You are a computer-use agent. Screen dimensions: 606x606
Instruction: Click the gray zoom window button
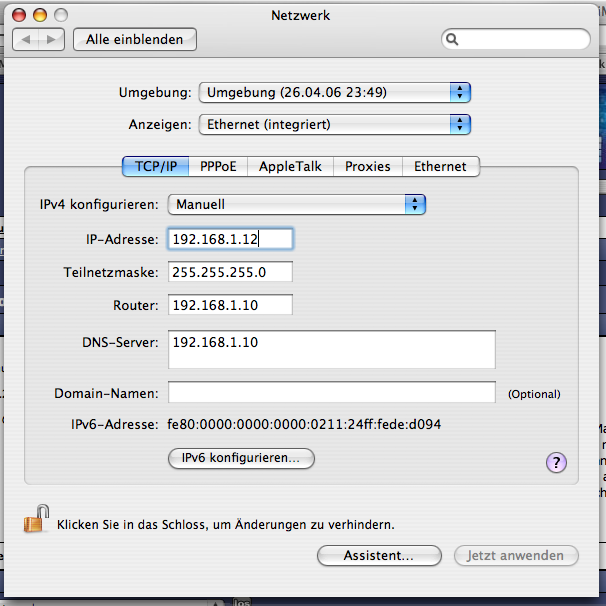pyautogui.click(x=61, y=15)
